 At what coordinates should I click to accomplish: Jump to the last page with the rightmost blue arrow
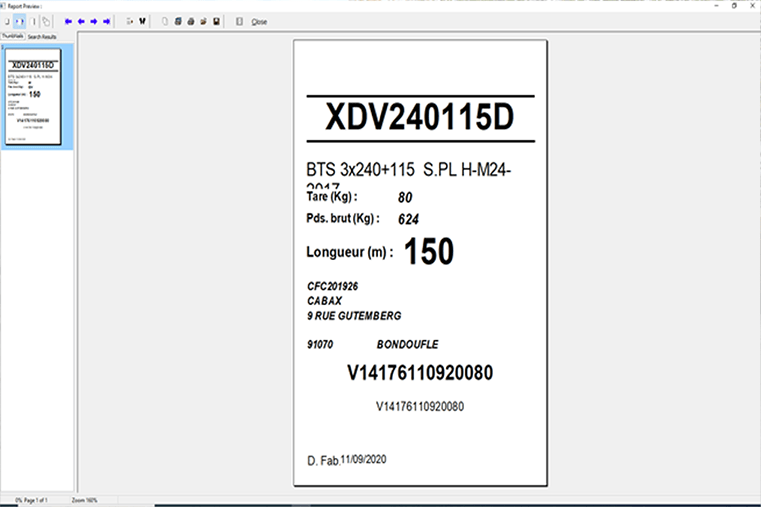click(106, 21)
